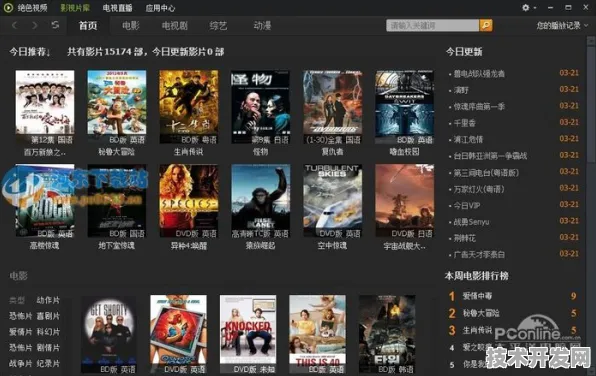Select the 动漫 navigation tab
596x376 pixels.
click(x=262, y=25)
